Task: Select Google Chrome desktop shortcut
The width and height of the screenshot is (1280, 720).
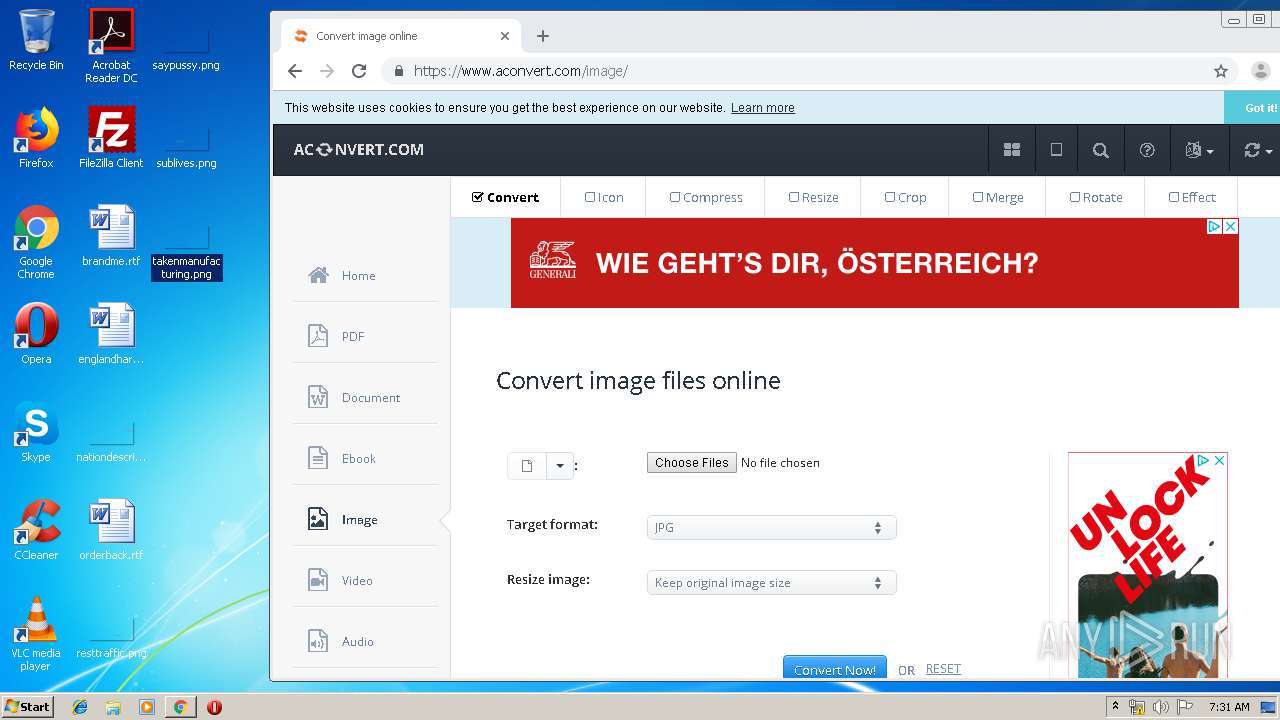Action: pos(36,242)
